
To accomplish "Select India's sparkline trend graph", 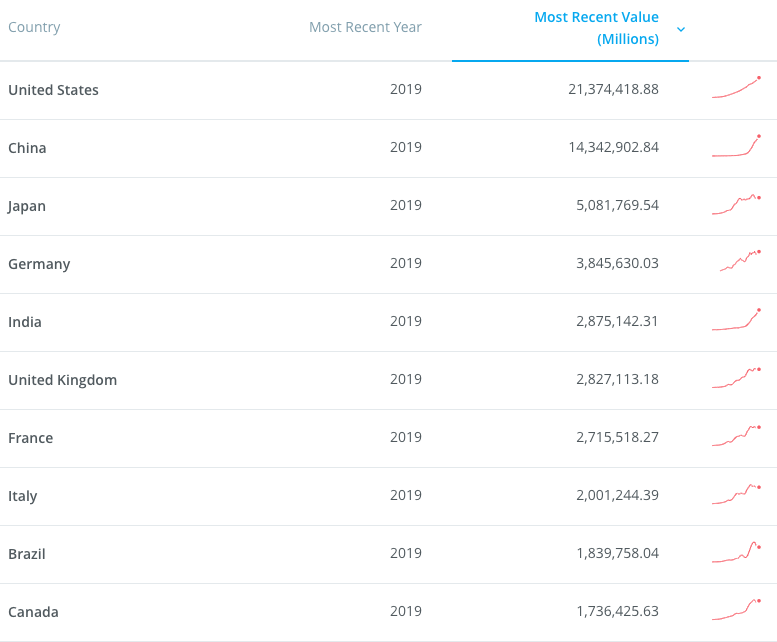I will (737, 320).
